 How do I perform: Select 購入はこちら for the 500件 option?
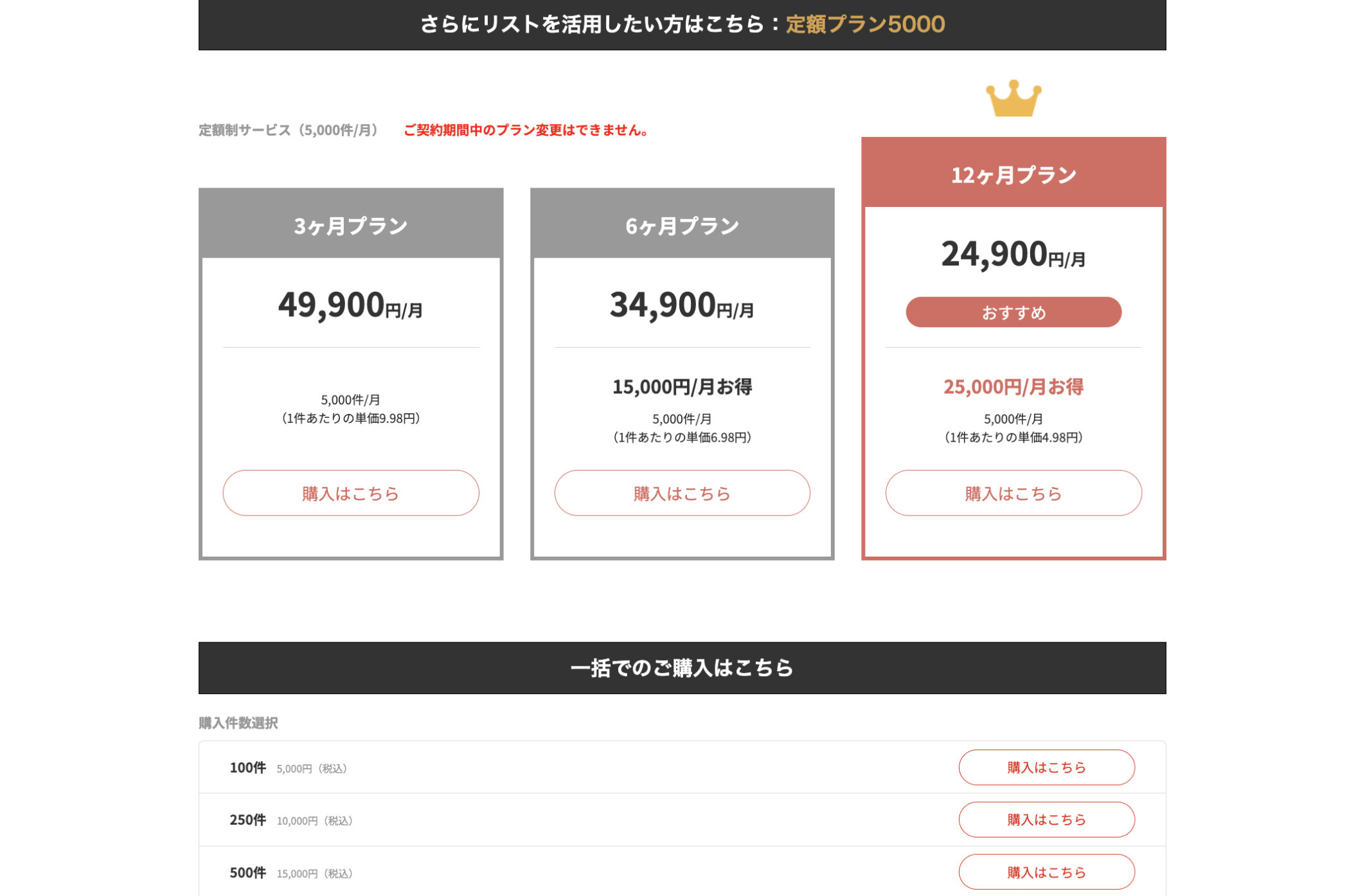[1046, 872]
